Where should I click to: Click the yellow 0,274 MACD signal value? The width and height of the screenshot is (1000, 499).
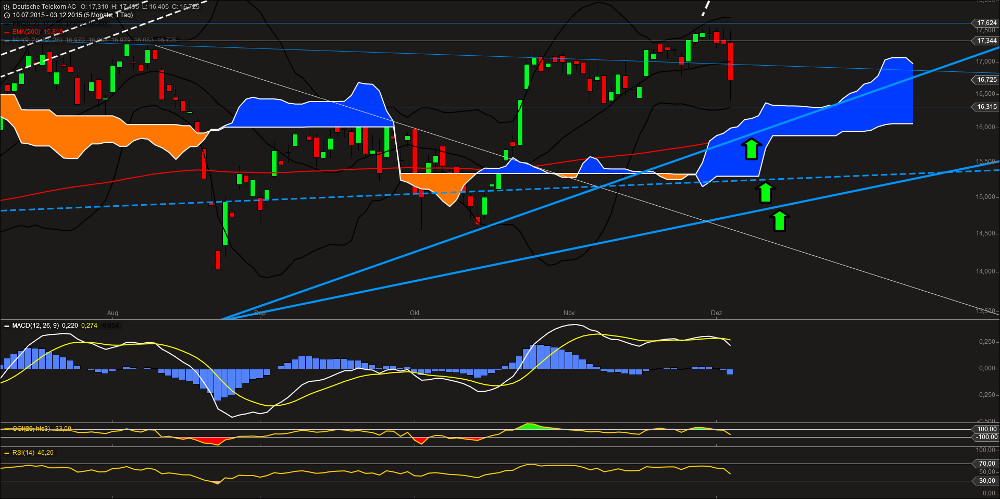(x=89, y=325)
